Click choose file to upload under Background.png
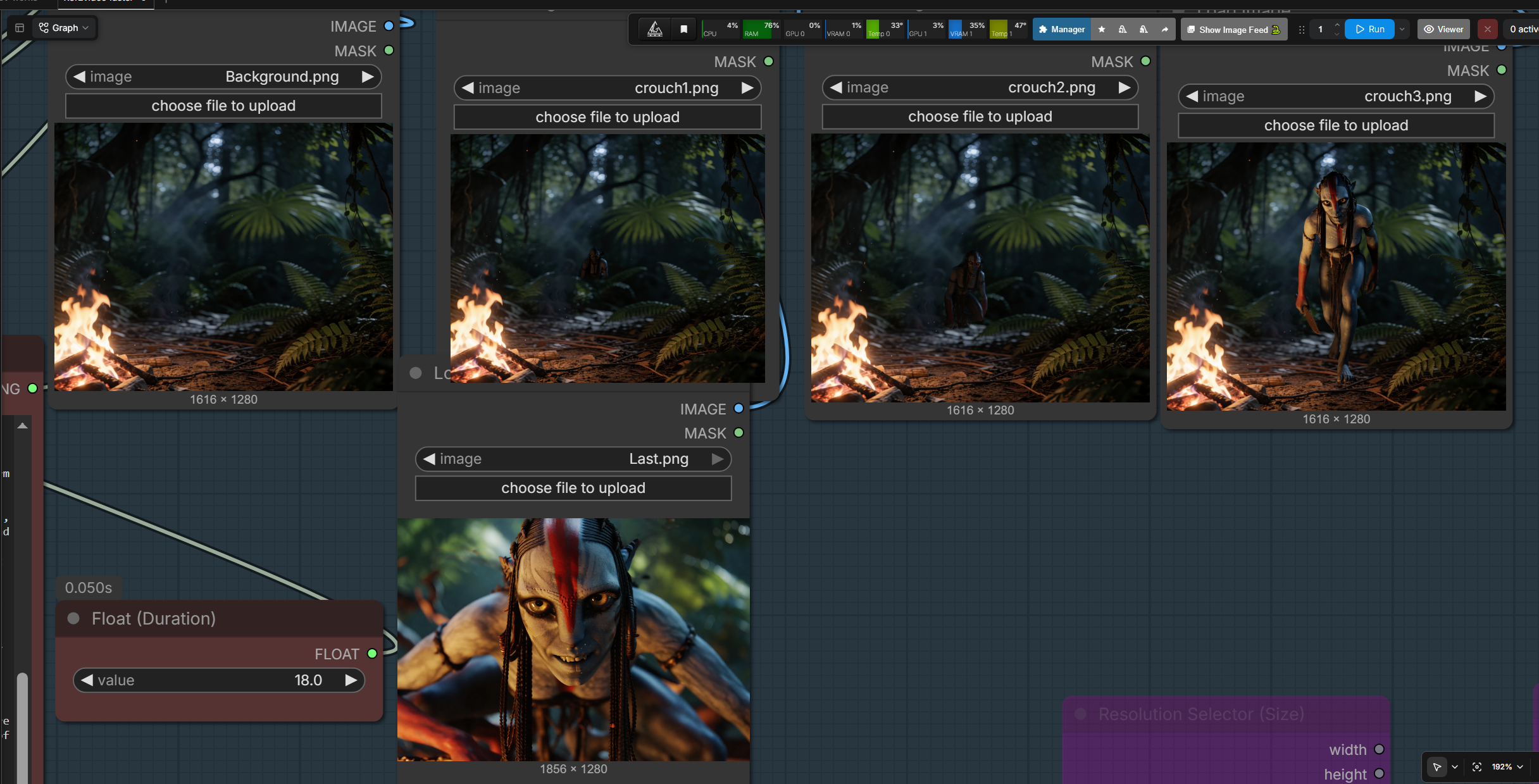The image size is (1539, 784). [x=223, y=106]
